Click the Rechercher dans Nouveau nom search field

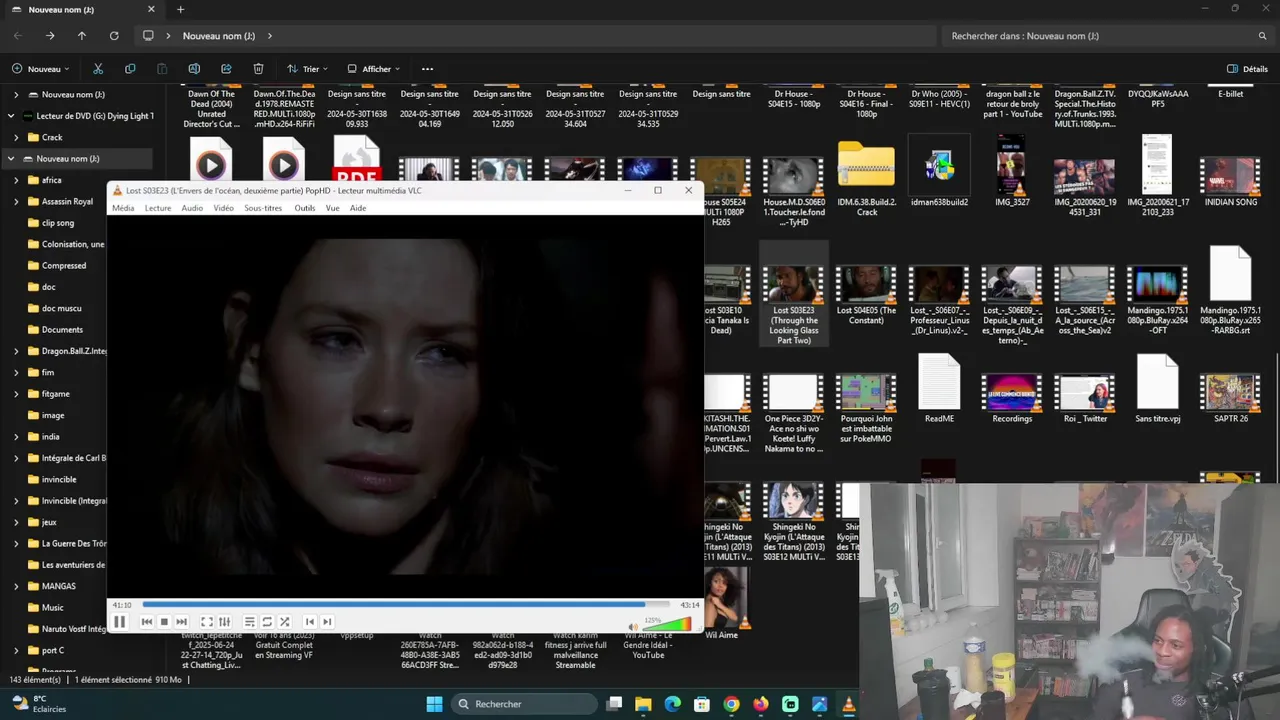[x=1108, y=36]
